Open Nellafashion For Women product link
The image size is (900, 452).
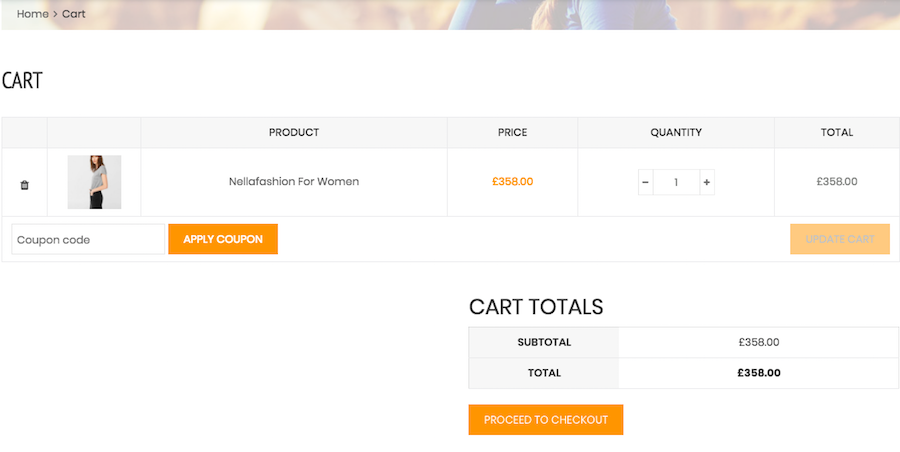coord(294,182)
